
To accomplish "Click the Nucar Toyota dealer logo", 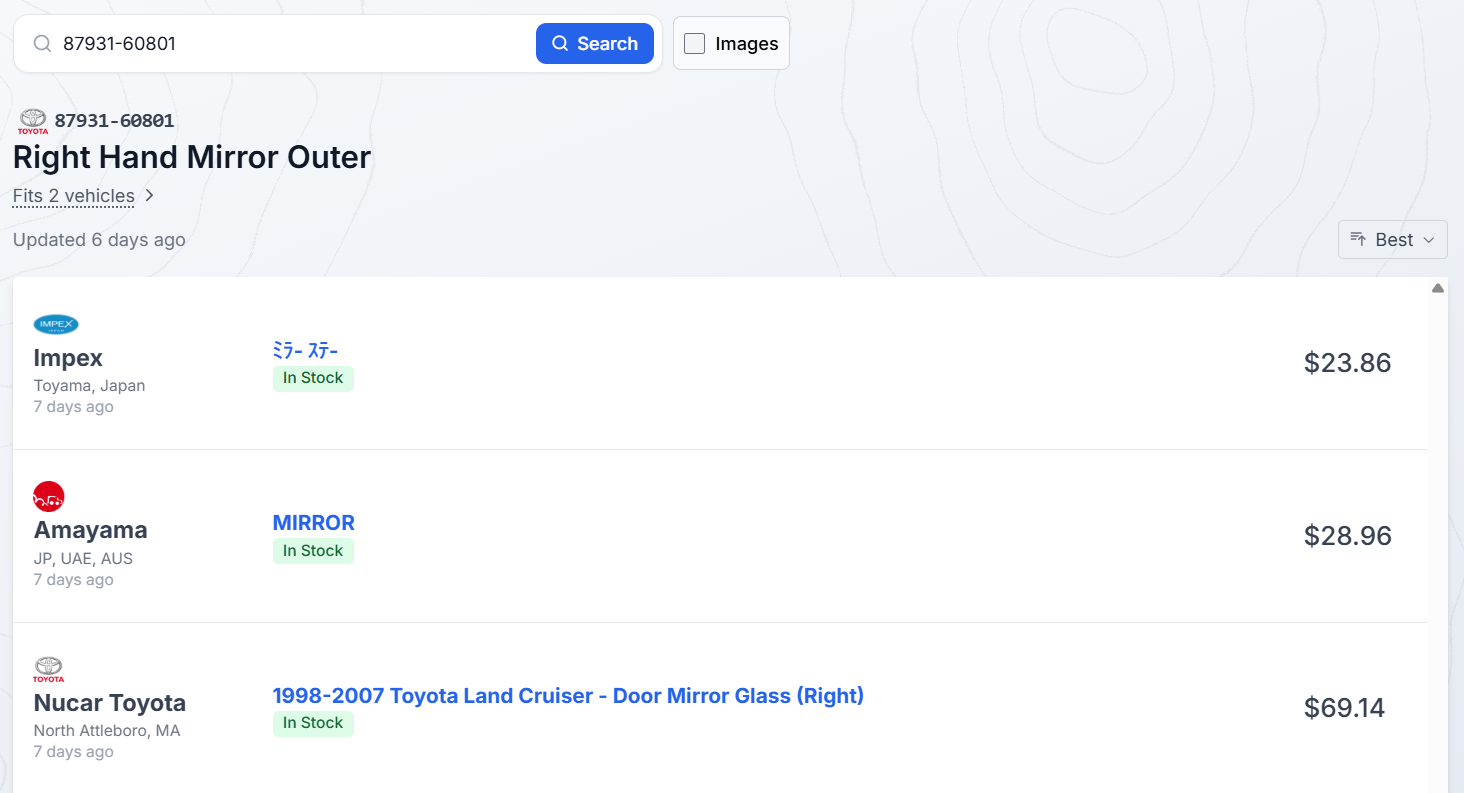I will (x=48, y=669).
